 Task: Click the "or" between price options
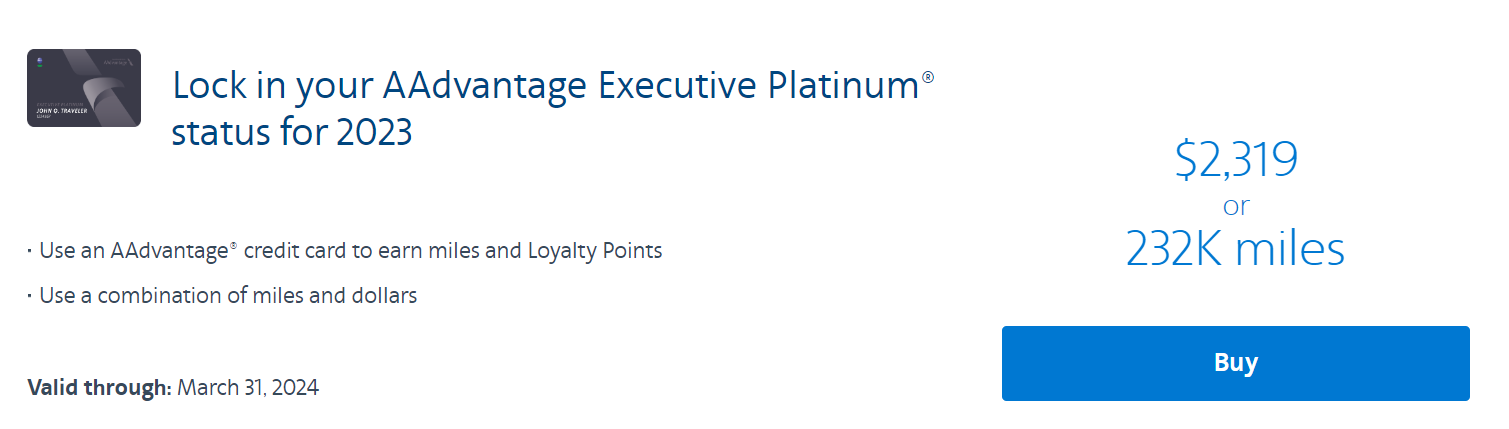(x=1236, y=207)
